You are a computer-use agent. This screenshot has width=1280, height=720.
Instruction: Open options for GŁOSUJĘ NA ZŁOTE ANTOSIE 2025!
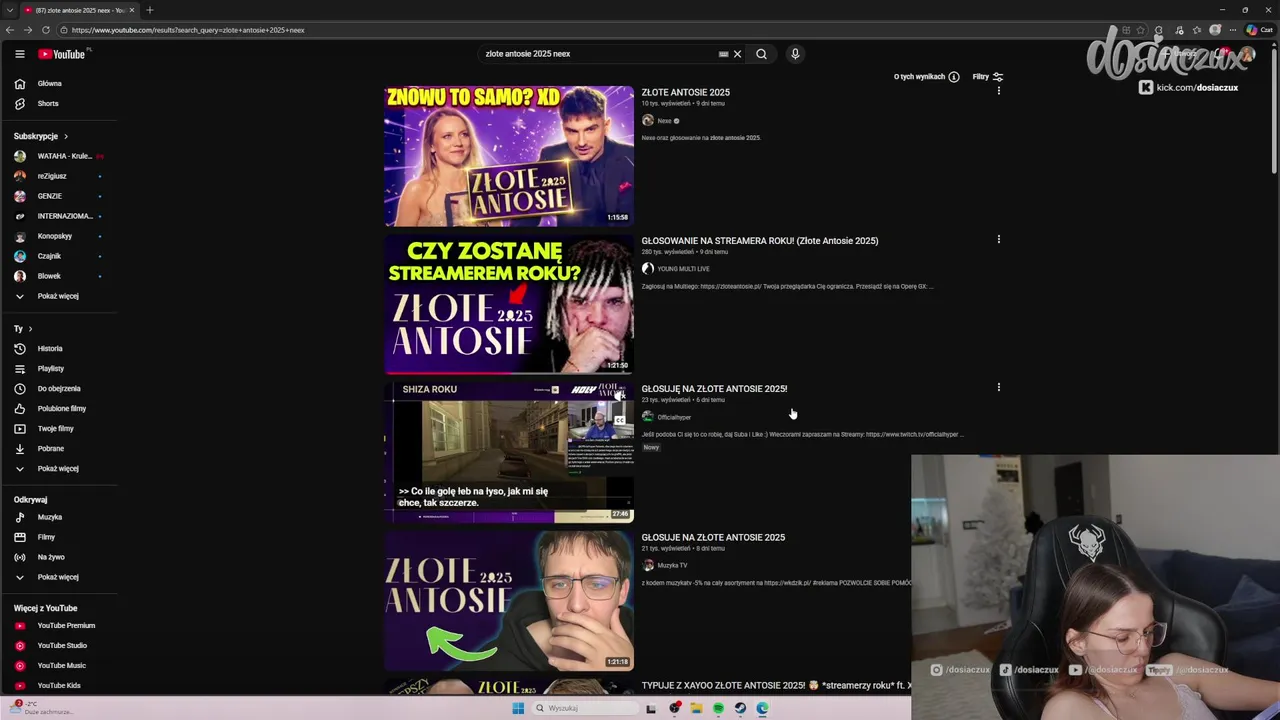(998, 388)
